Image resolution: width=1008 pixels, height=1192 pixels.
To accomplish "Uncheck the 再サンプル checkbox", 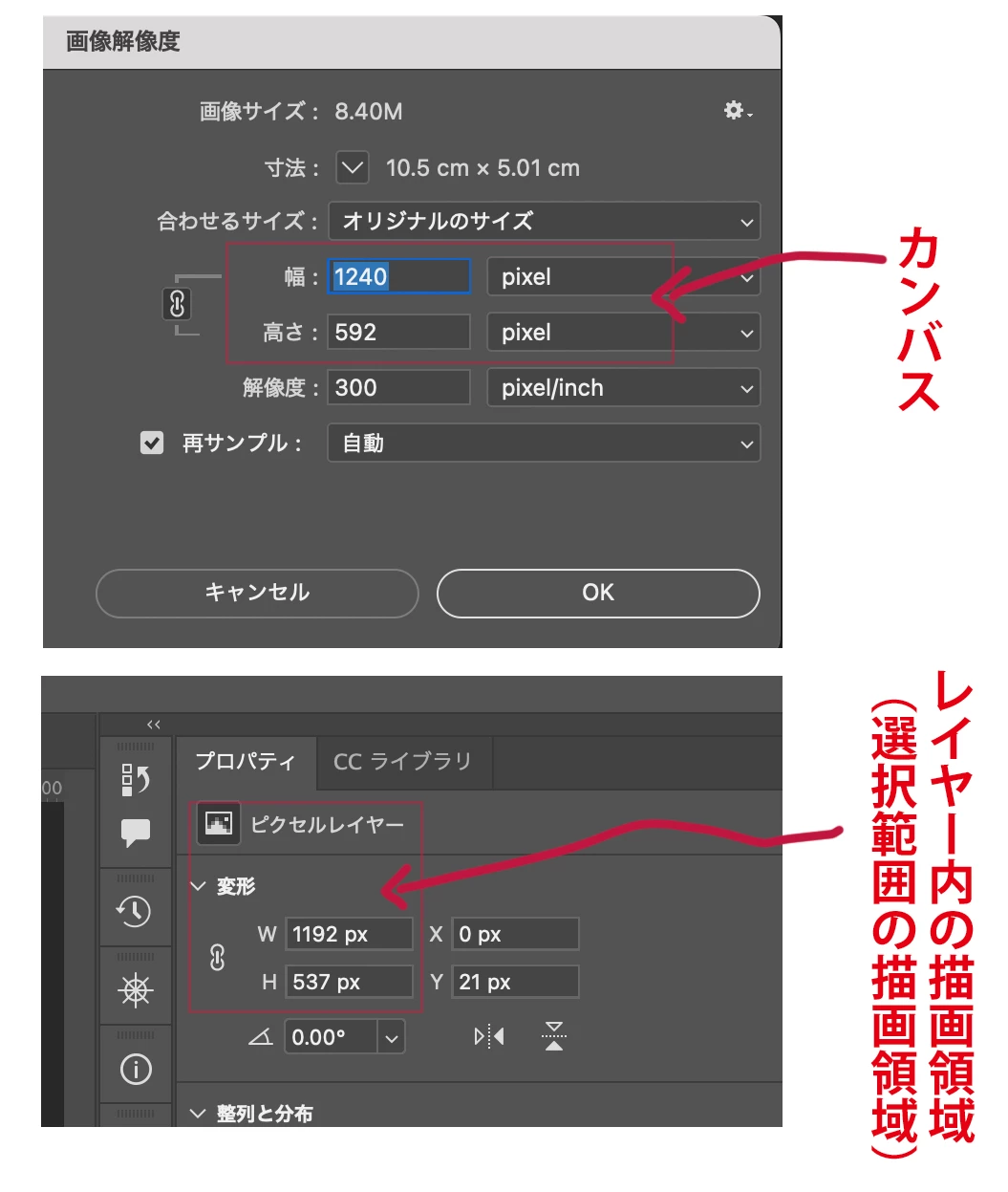I will [152, 443].
